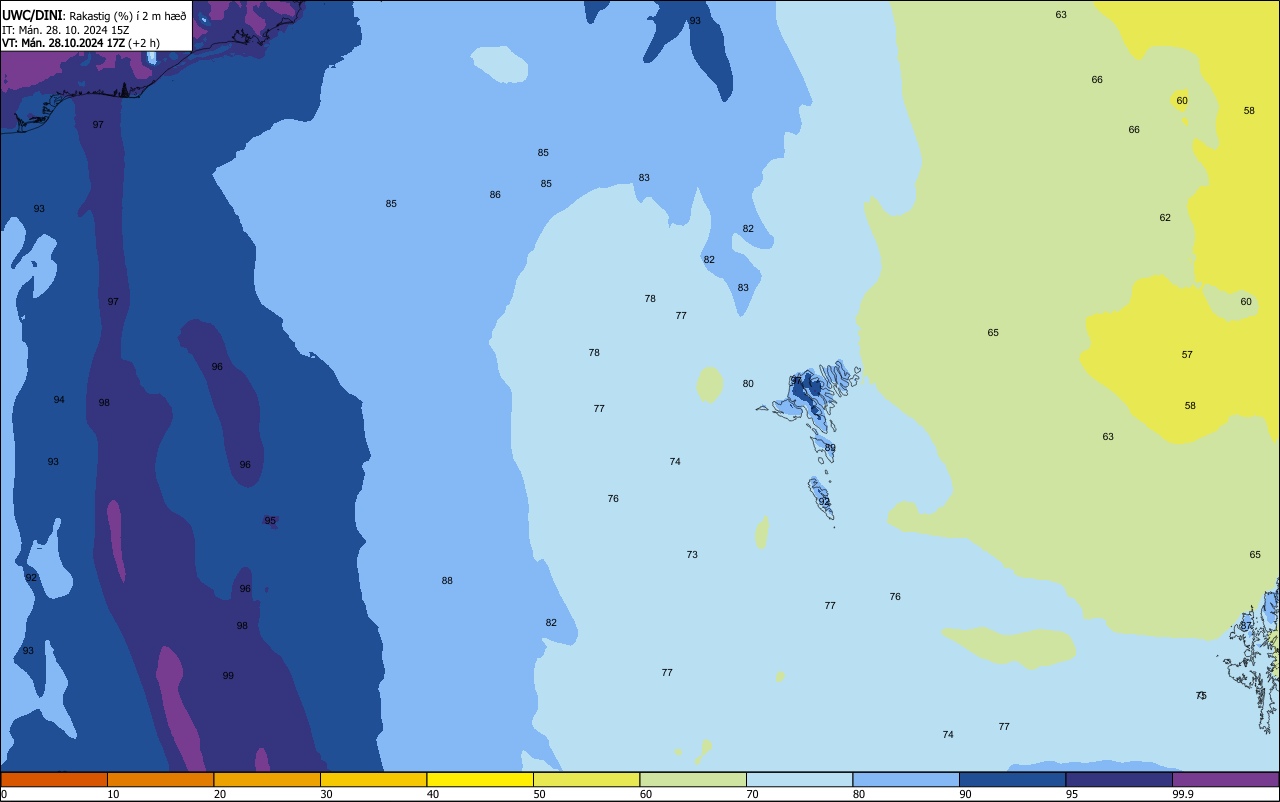This screenshot has width=1280, height=802.
Task: Click the medium blue 80–90 legend swatch
Action: coord(906,779)
